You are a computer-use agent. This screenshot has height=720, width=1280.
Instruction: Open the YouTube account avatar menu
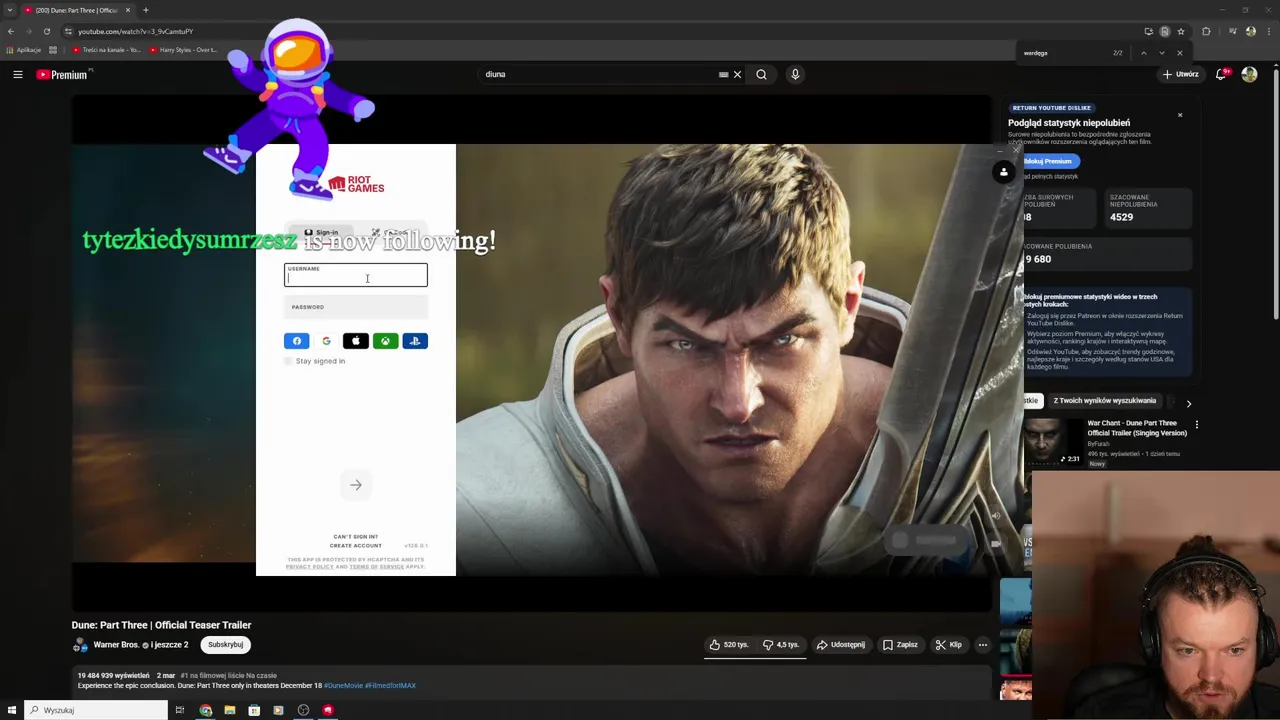1249,74
